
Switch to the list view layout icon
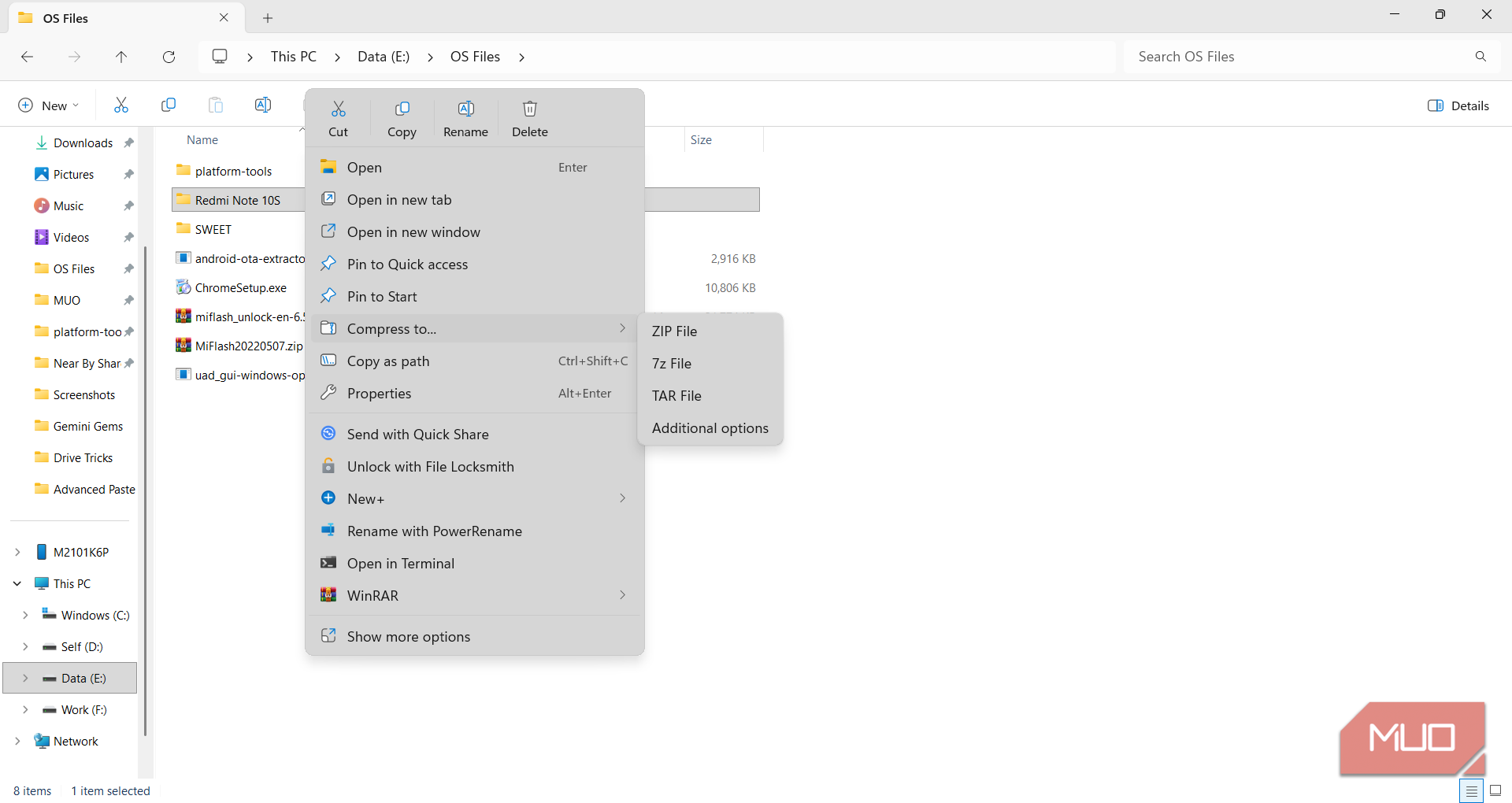coord(1471,790)
